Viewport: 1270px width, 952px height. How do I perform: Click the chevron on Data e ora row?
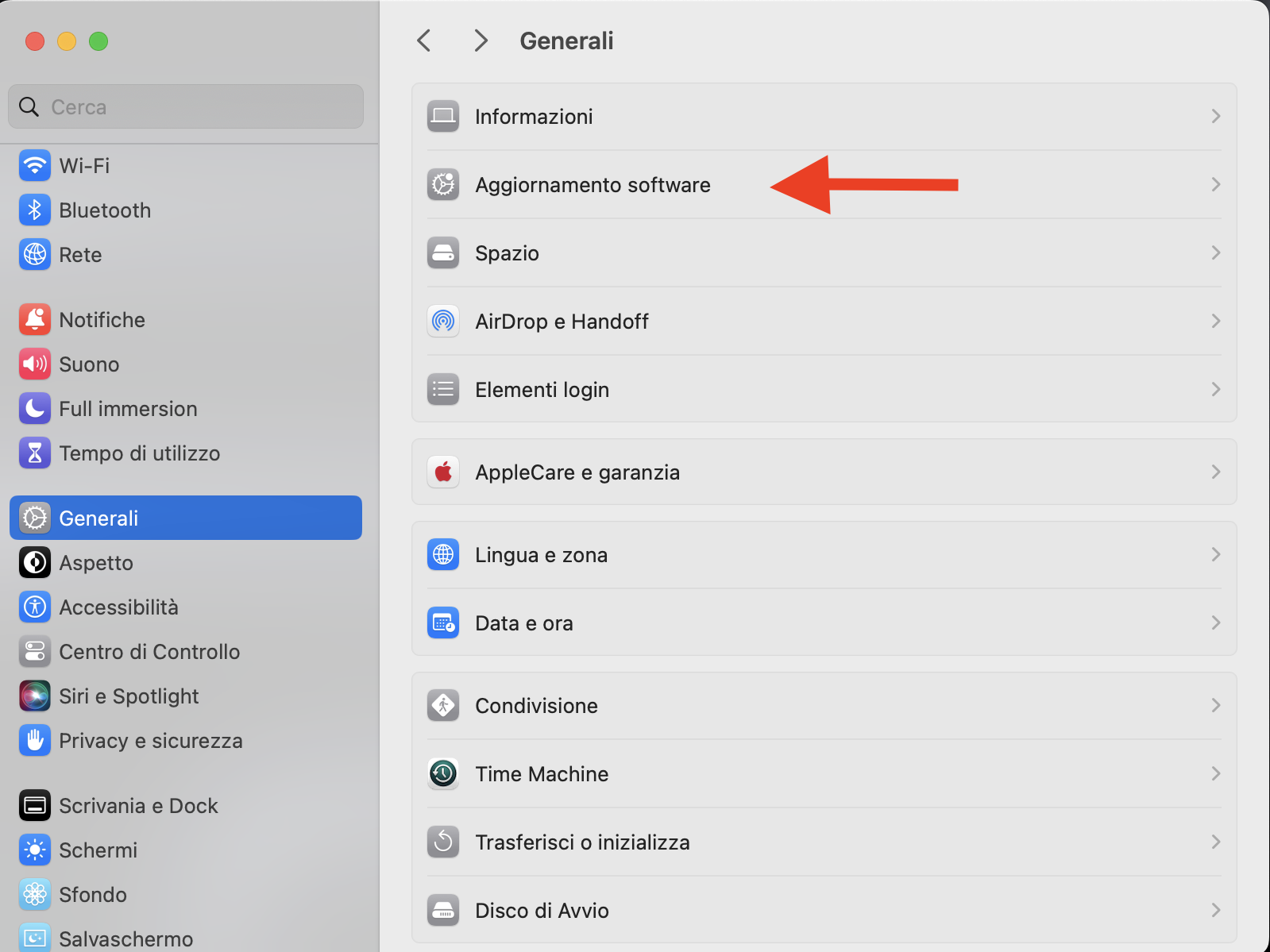[1216, 623]
